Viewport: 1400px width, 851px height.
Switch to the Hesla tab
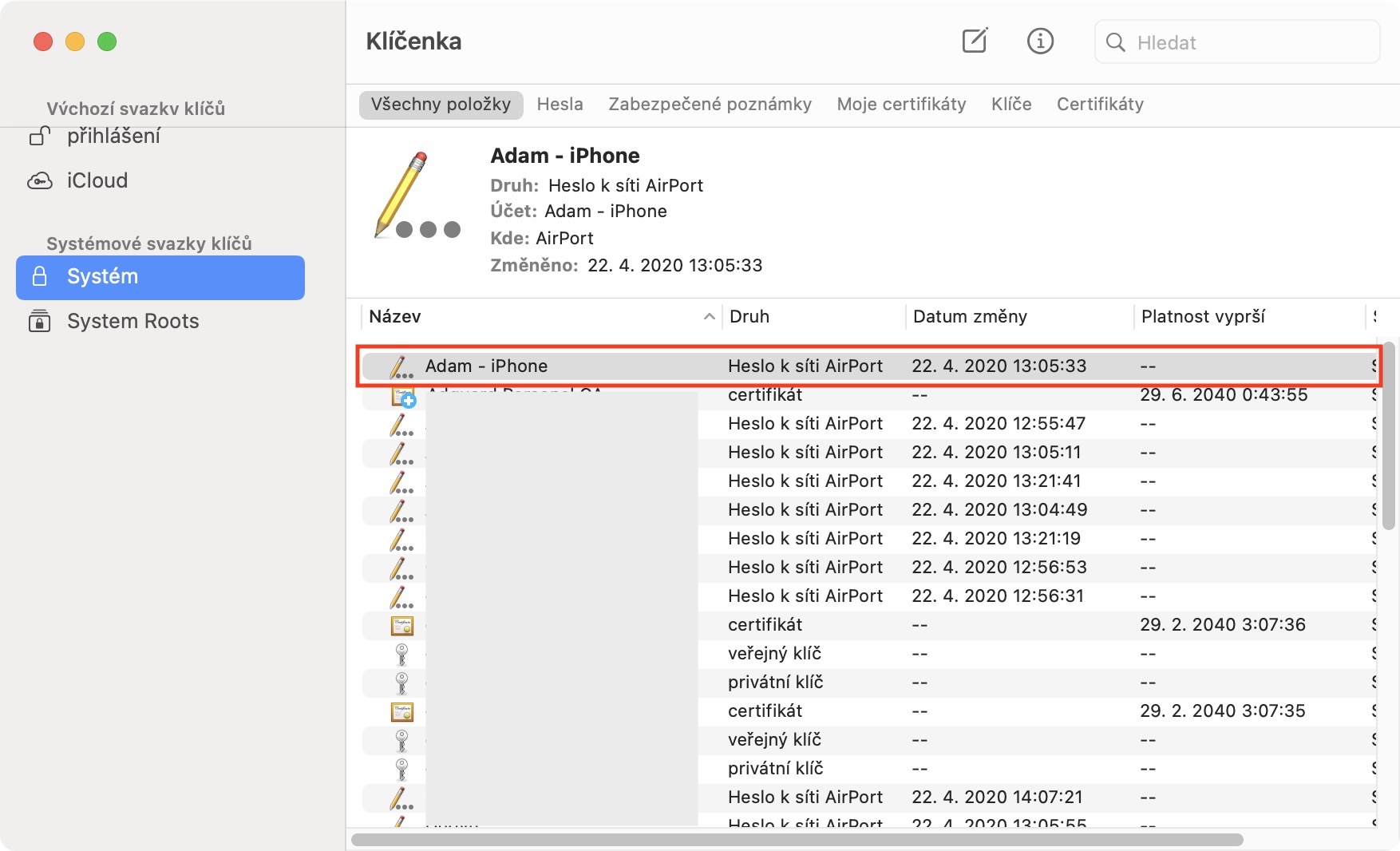coord(560,105)
